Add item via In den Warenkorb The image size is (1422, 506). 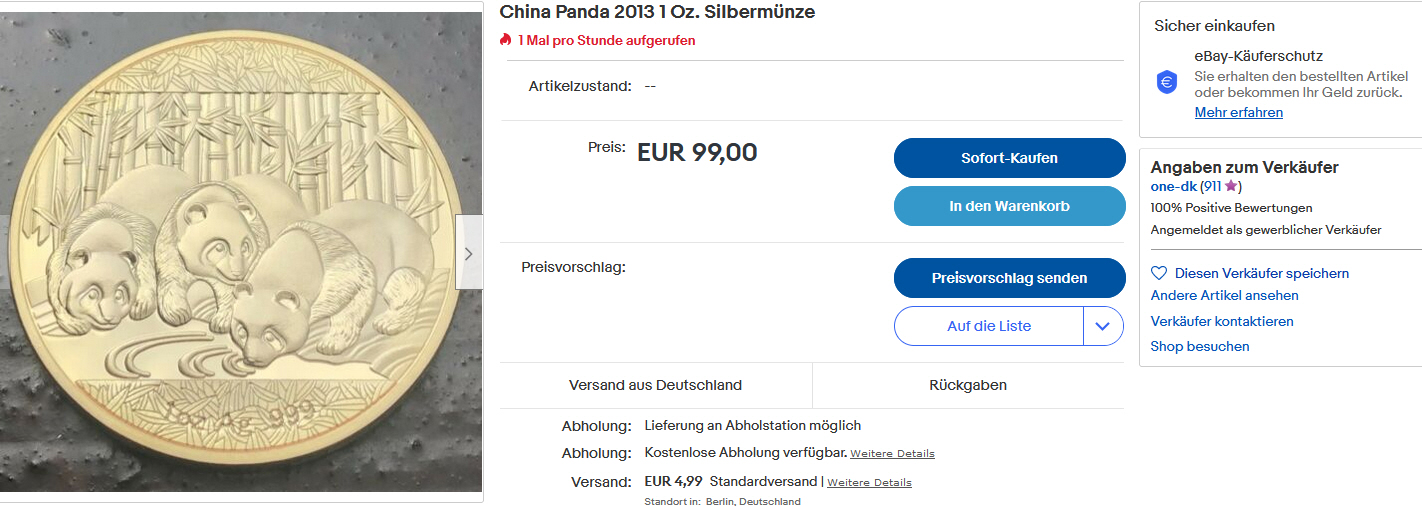1009,206
